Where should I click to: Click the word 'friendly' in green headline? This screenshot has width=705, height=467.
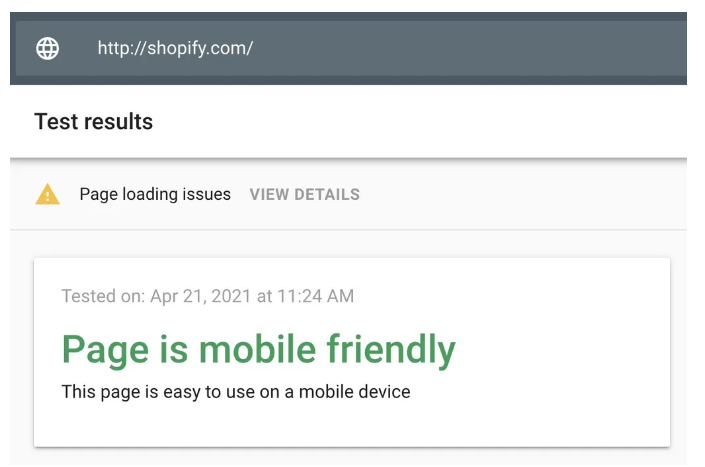click(x=391, y=350)
